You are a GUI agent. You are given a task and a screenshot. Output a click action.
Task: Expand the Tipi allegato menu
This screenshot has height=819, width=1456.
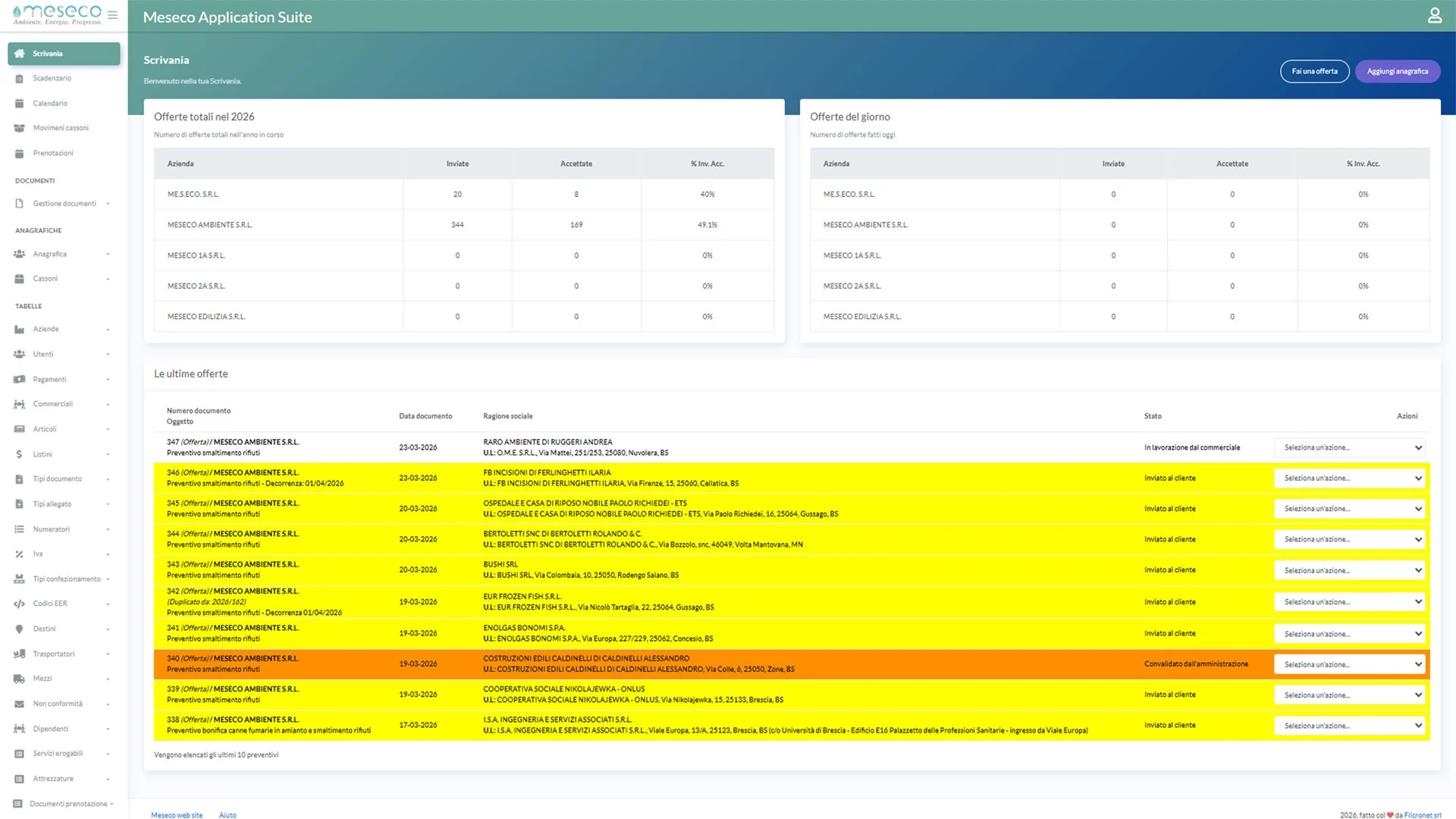(x=64, y=504)
